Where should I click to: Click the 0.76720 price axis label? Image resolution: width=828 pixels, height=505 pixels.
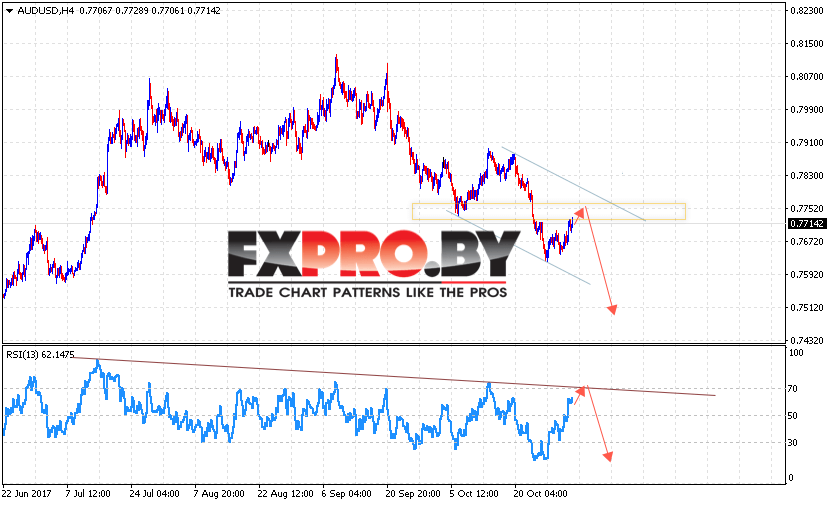click(806, 242)
